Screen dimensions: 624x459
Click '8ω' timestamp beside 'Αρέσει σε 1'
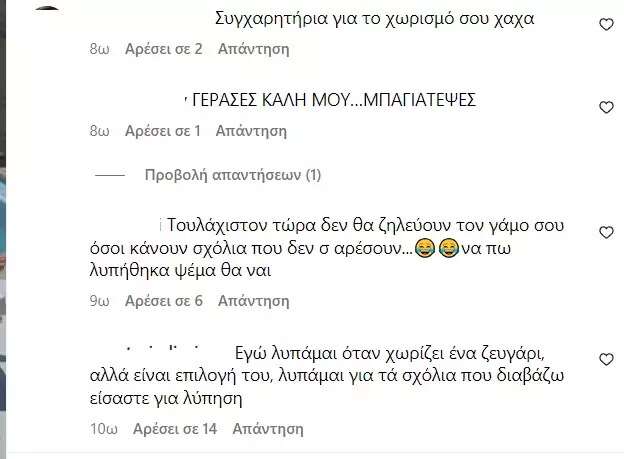click(99, 131)
